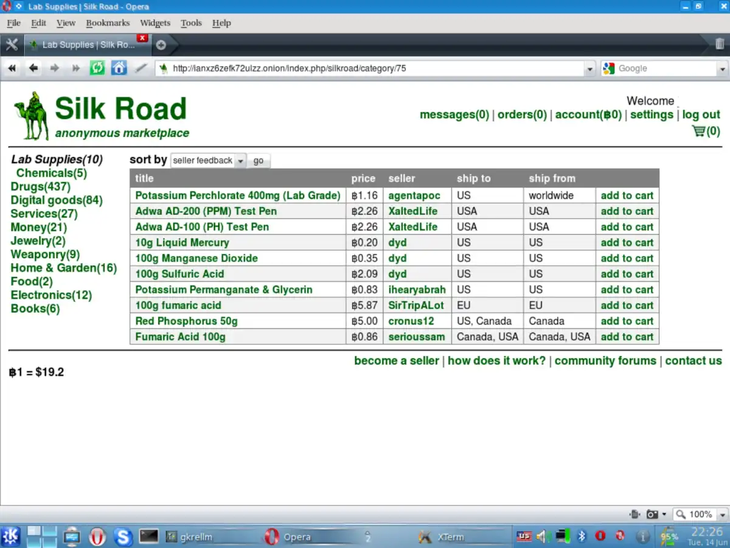The width and height of the screenshot is (730, 548).
Task: Click the community forums link
Action: pos(605,361)
